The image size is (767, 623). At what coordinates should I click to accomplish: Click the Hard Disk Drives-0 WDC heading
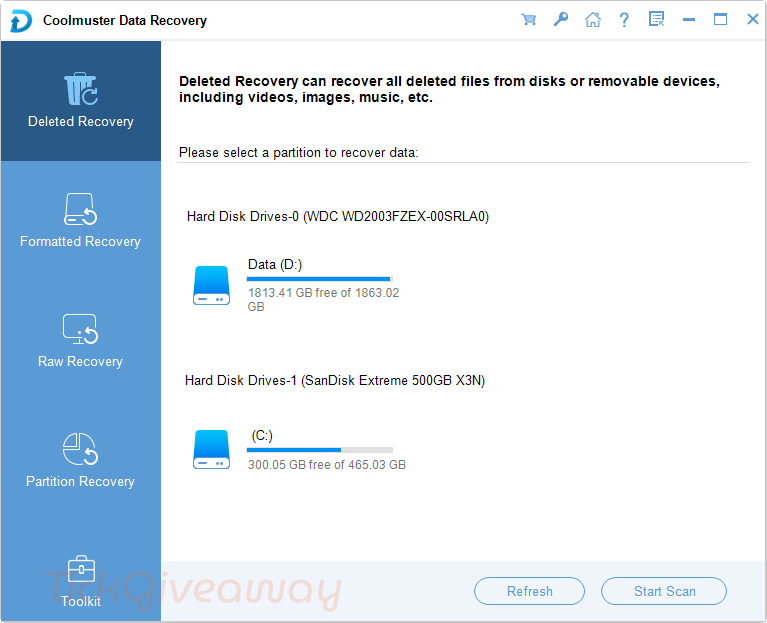[338, 217]
